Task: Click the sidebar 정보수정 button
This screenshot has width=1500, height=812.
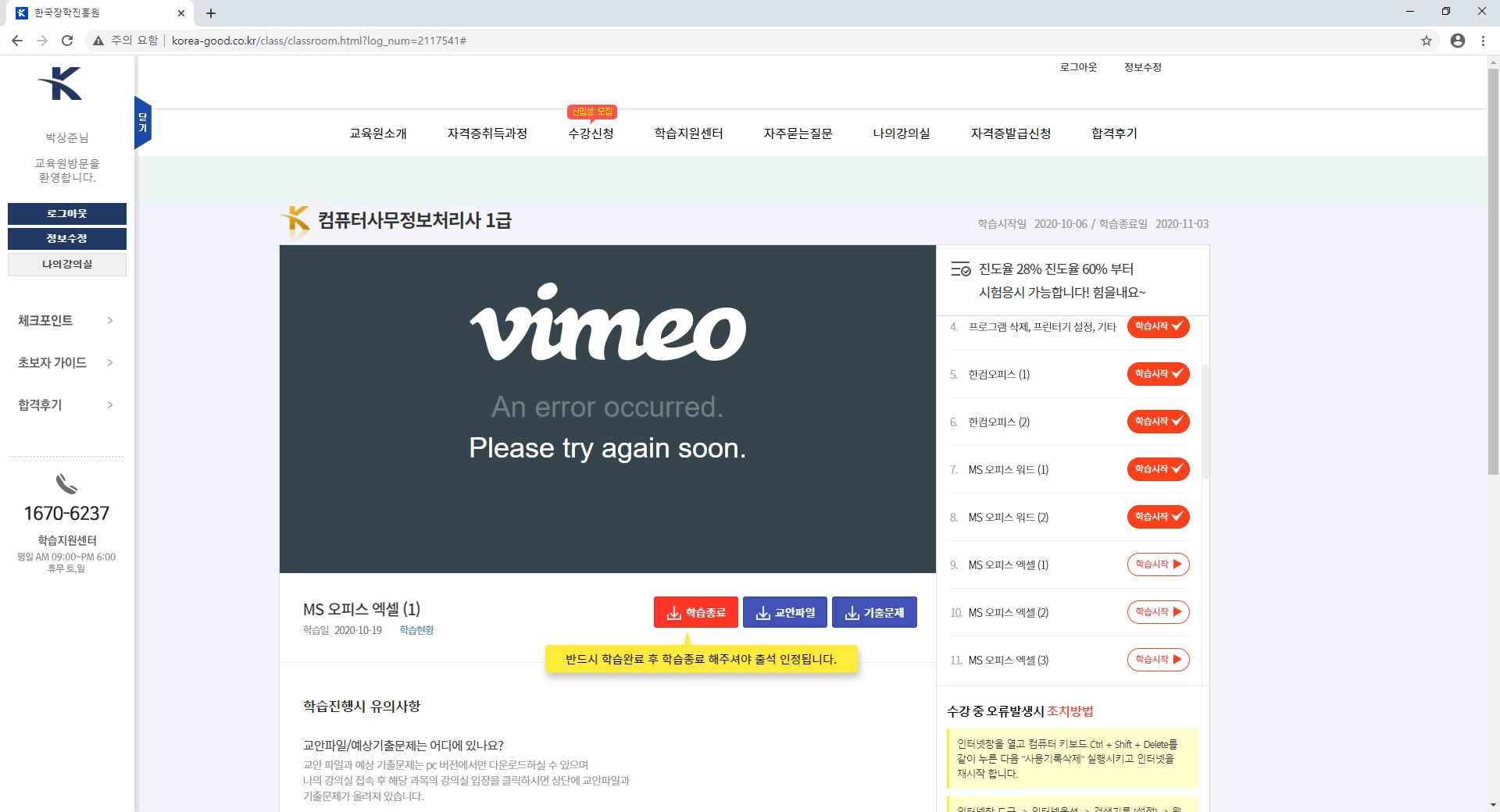Action: 67,239
